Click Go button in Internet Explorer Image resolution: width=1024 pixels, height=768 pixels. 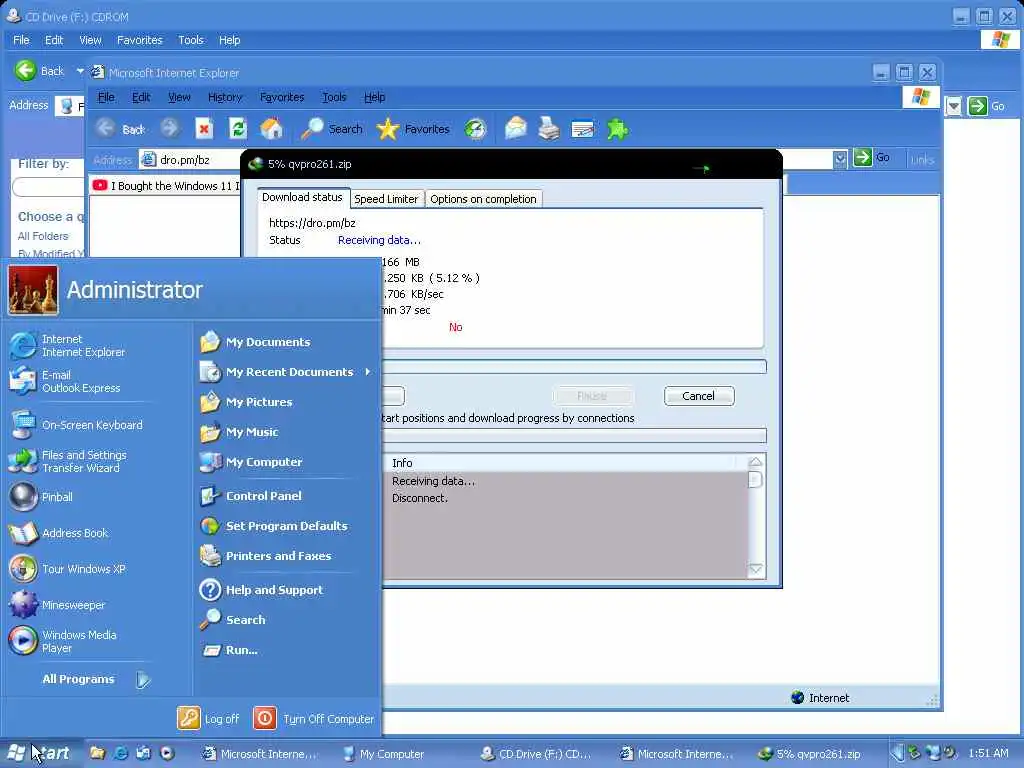pos(872,157)
